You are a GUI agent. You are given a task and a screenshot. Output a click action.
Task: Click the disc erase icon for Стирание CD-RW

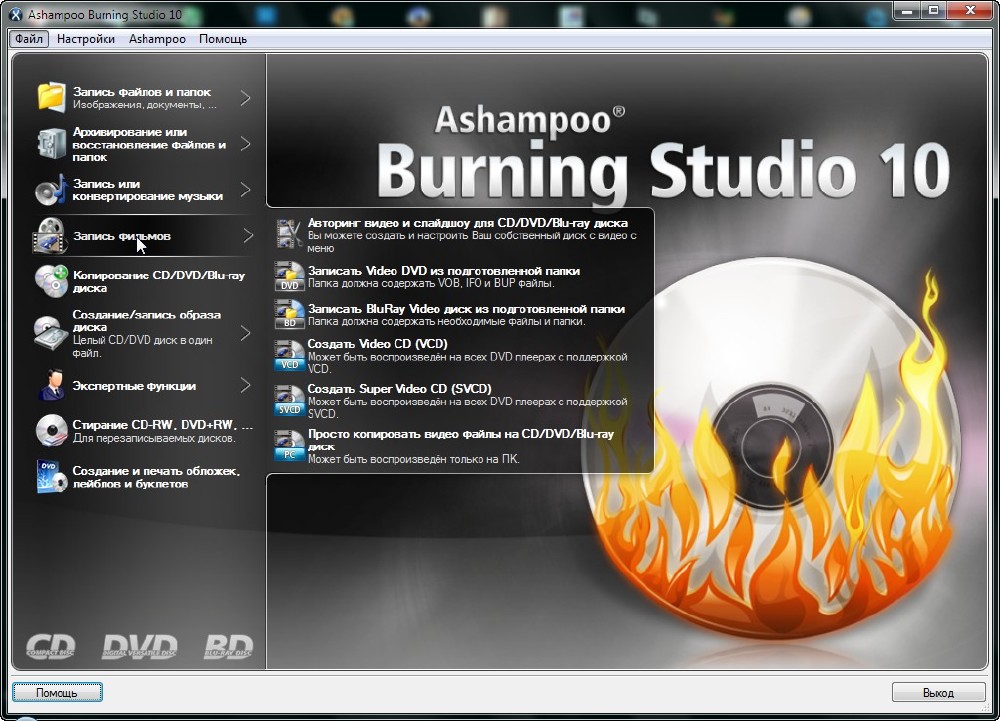click(51, 431)
